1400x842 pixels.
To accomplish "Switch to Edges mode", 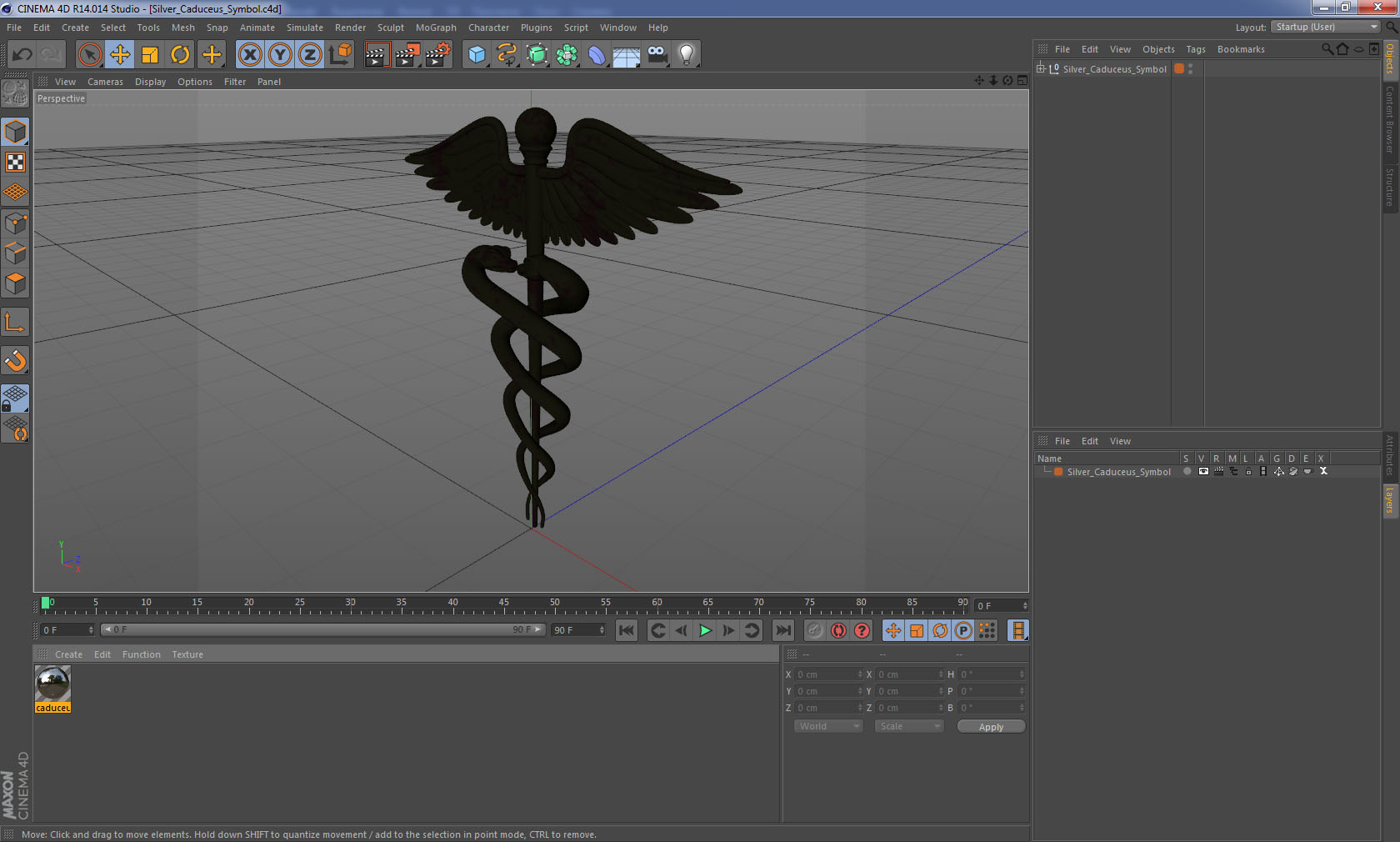I will tap(15, 253).
